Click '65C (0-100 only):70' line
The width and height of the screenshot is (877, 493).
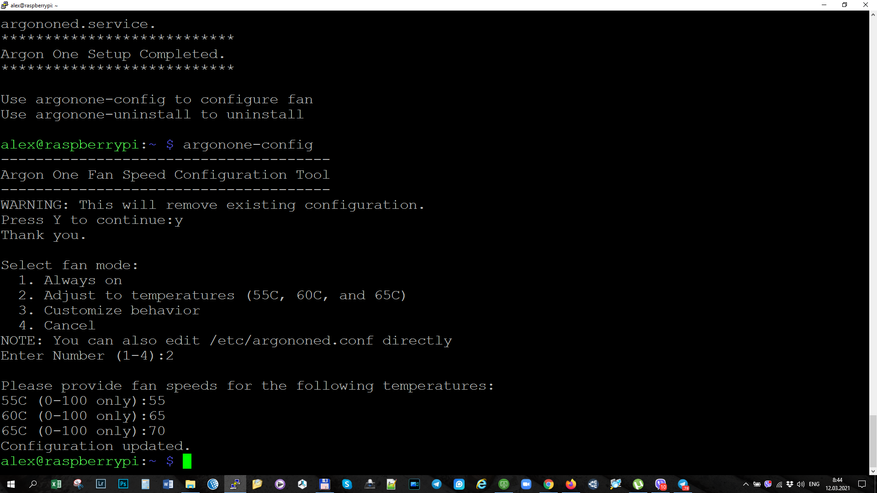pos(83,431)
